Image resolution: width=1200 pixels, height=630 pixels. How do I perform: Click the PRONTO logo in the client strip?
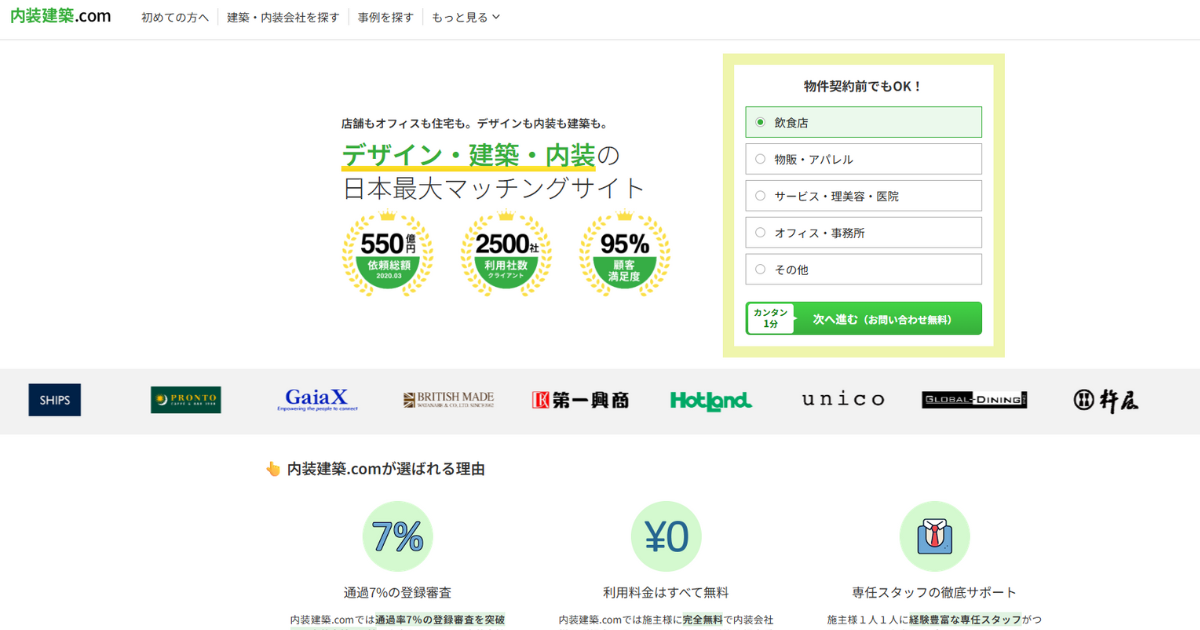click(x=186, y=400)
